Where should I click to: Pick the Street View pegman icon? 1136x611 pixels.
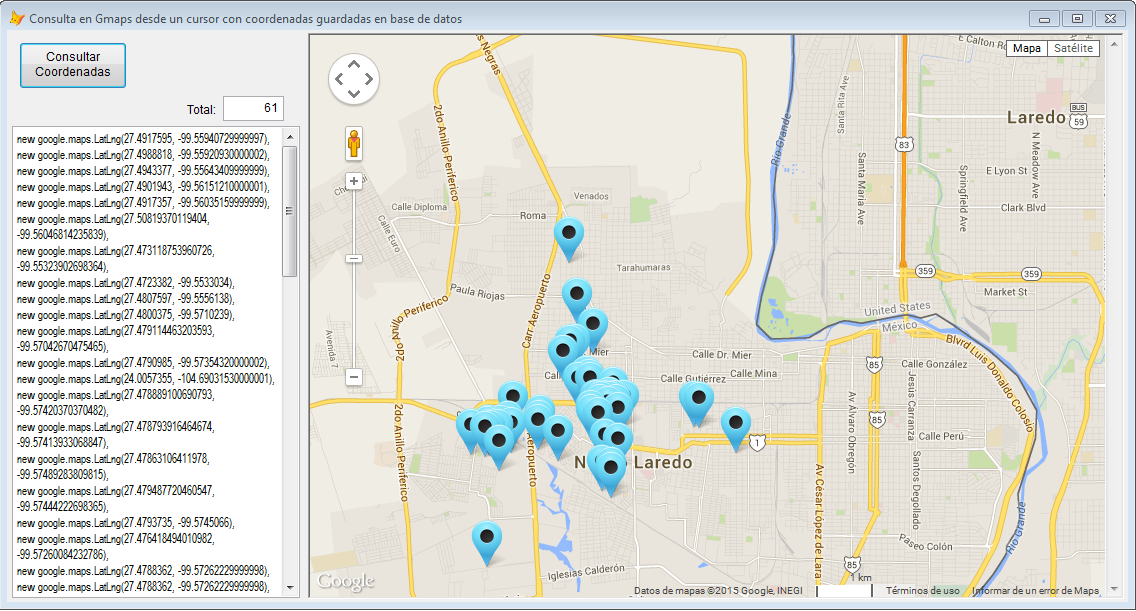pyautogui.click(x=354, y=144)
